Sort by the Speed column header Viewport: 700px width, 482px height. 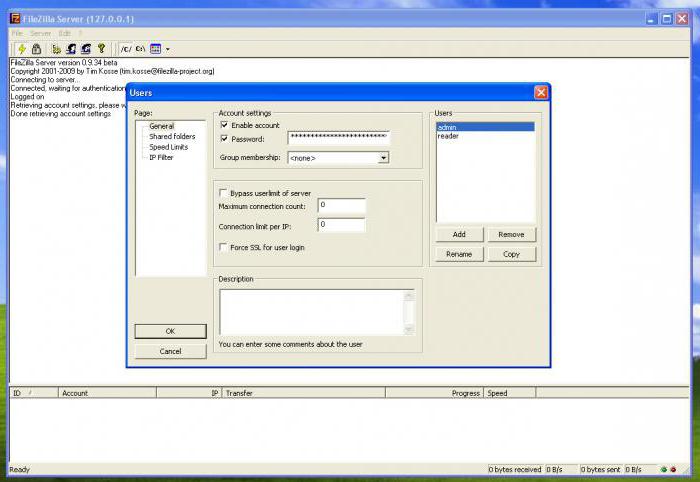[x=510, y=393]
